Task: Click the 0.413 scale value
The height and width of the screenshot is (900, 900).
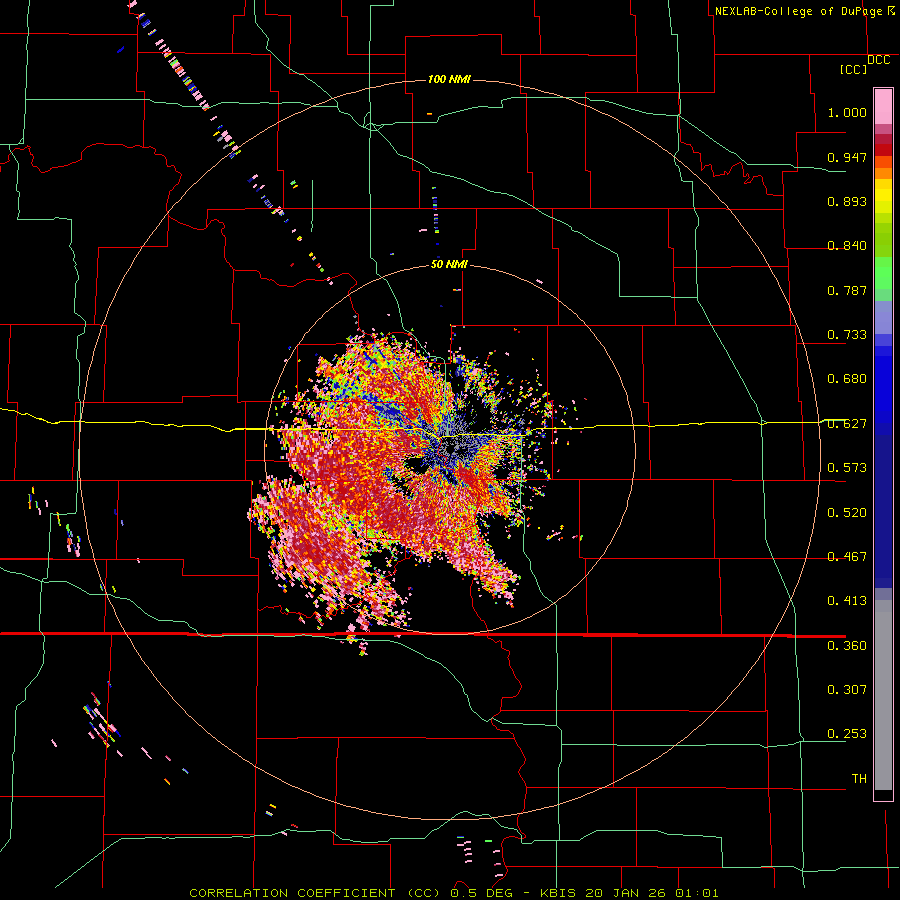Action: (x=847, y=601)
